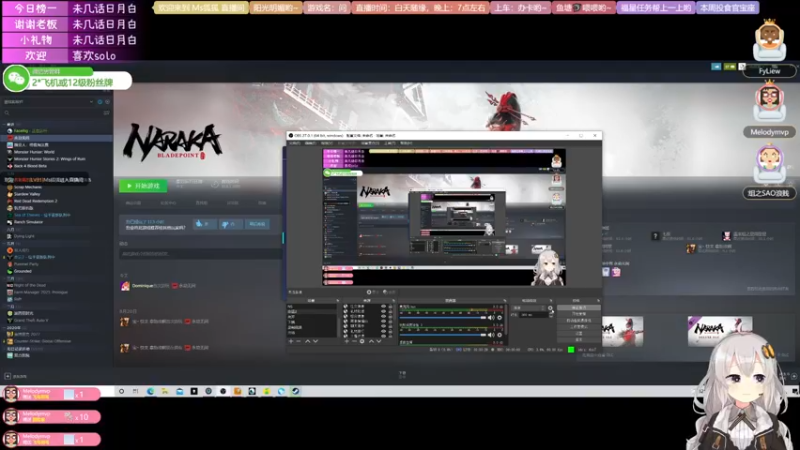
Task: Remove selected scene with minus icon in OBS
Action: pos(298,341)
